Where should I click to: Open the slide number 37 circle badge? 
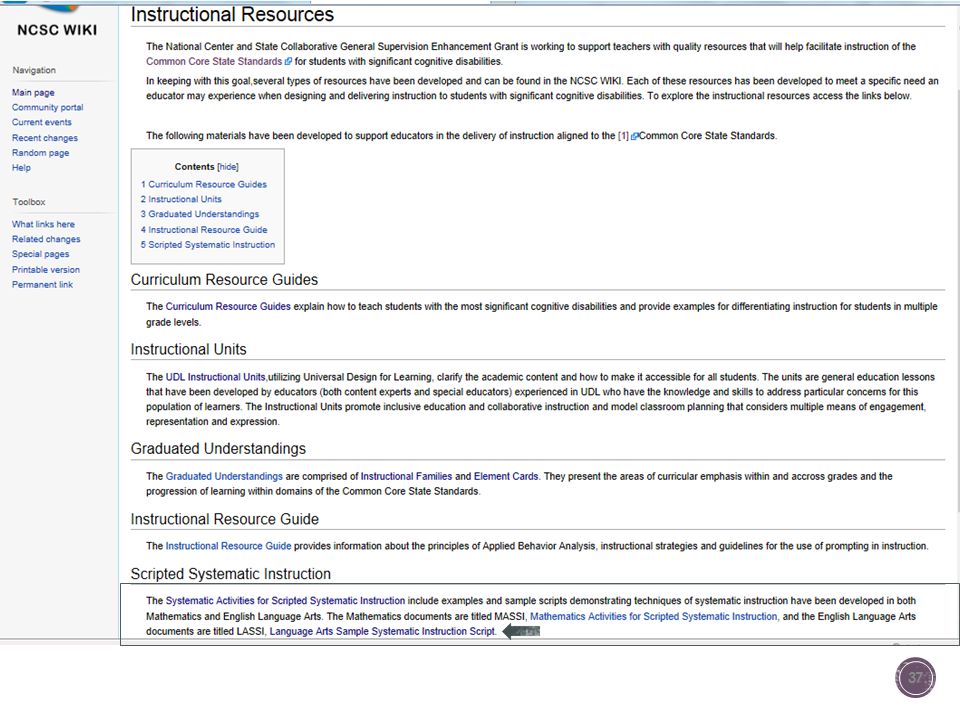(915, 678)
